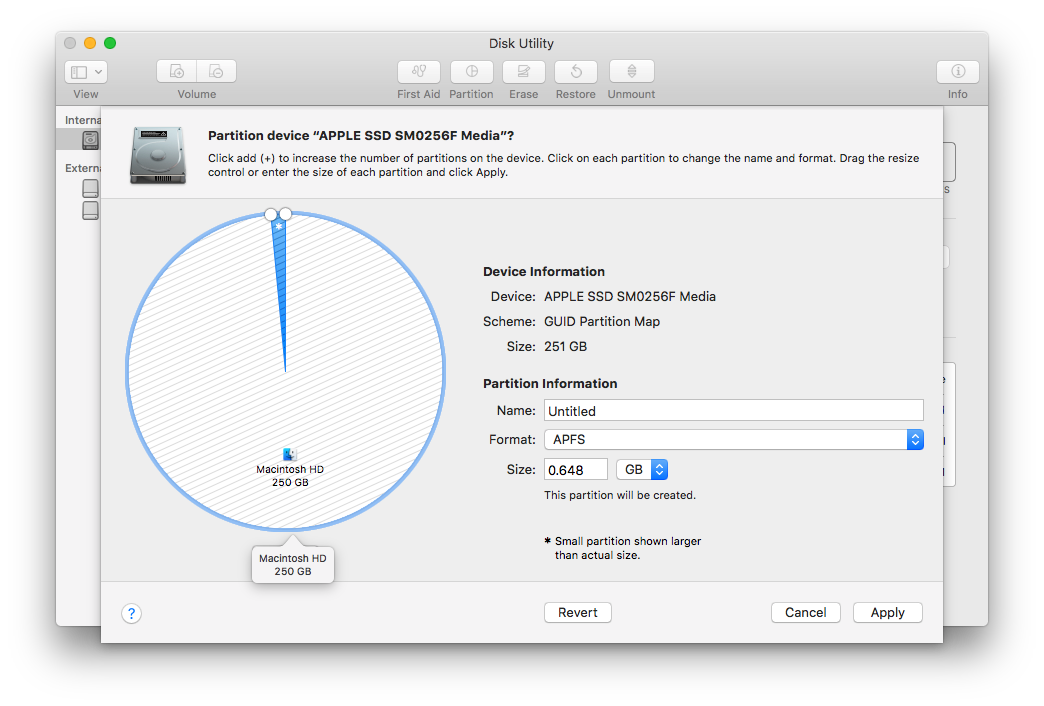Viewport: 1044px width, 706px height.
Task: Click the green zoom window button
Action: click(111, 43)
